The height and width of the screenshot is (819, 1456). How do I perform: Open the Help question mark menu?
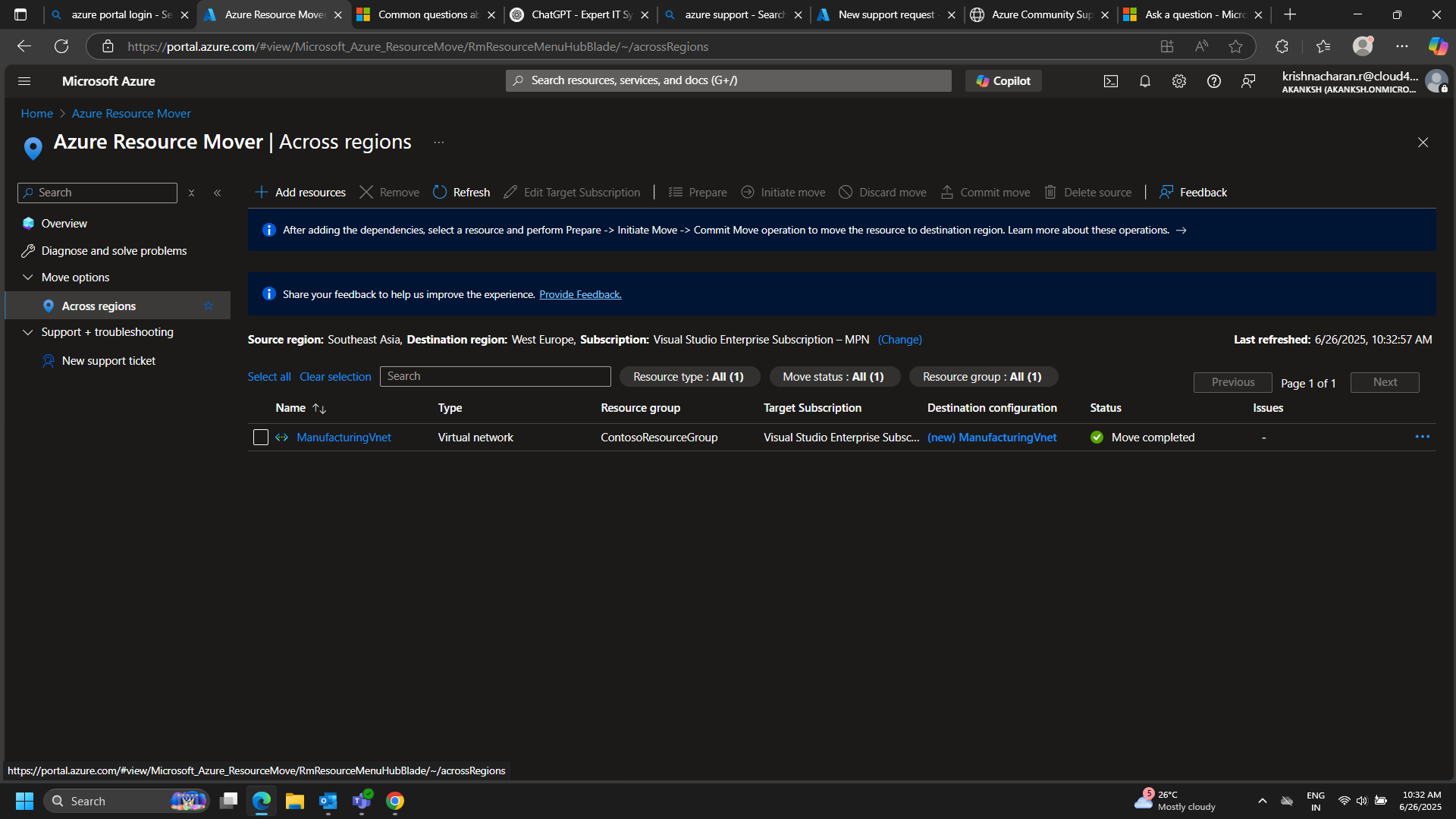(x=1214, y=81)
